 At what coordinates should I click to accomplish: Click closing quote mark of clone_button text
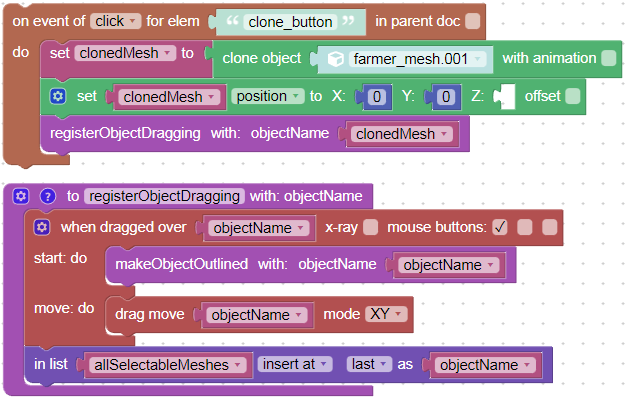(x=348, y=20)
